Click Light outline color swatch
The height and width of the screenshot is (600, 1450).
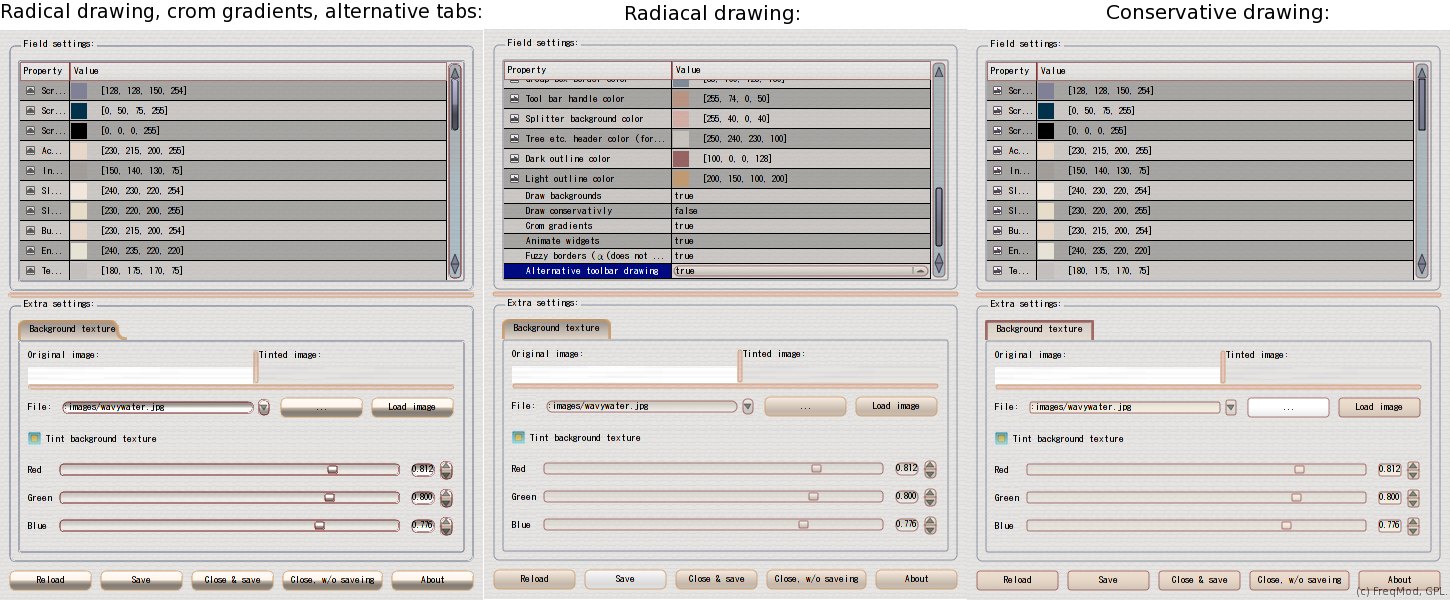(x=681, y=179)
